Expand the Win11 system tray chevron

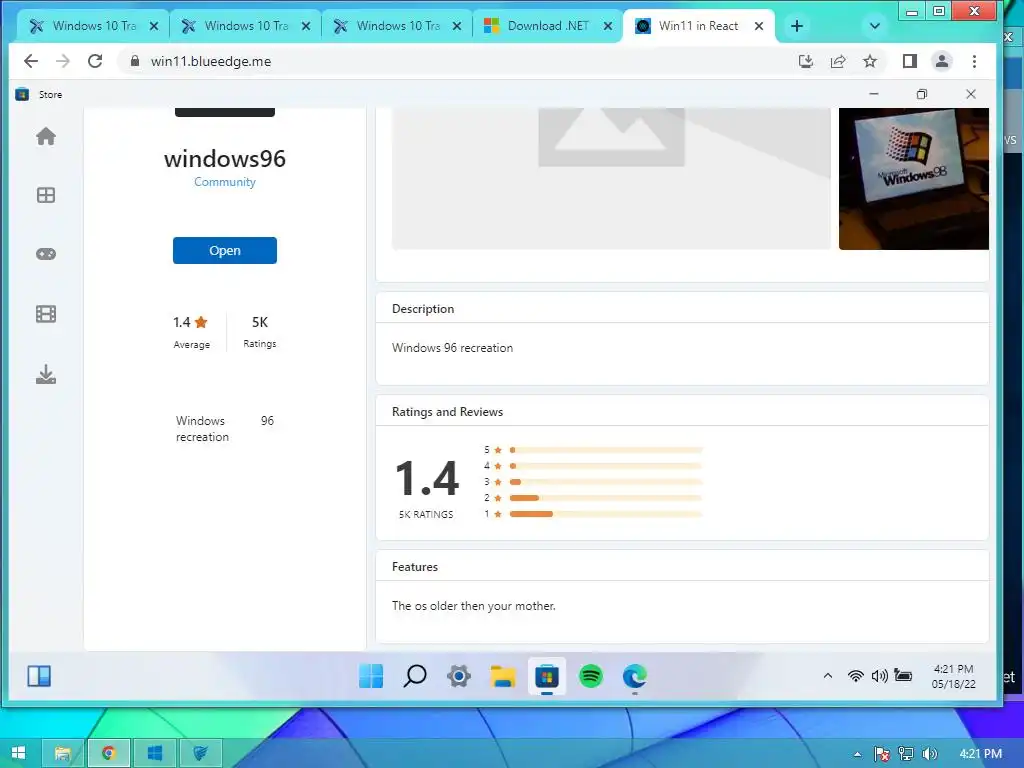827,676
